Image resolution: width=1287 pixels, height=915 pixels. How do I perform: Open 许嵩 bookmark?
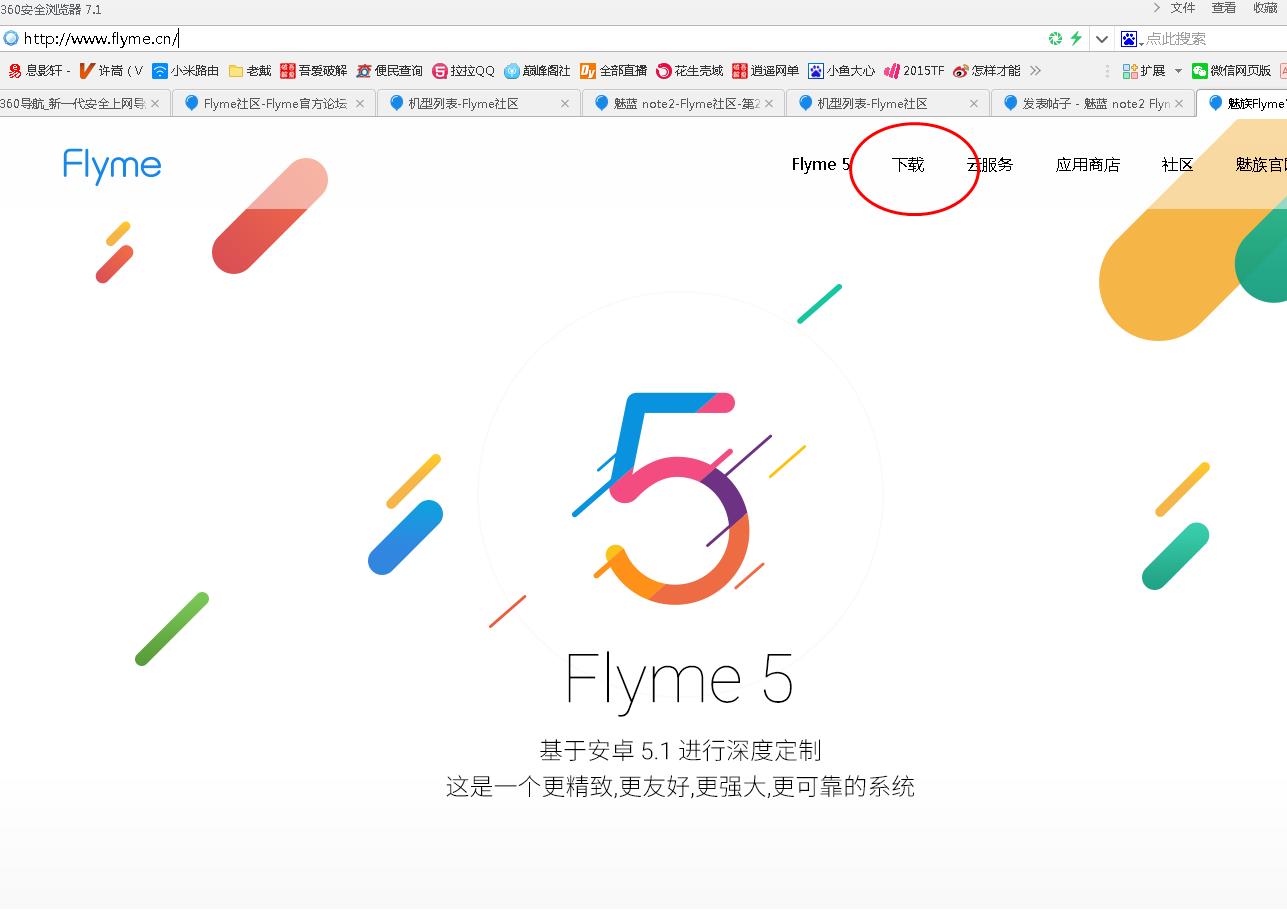click(111, 71)
